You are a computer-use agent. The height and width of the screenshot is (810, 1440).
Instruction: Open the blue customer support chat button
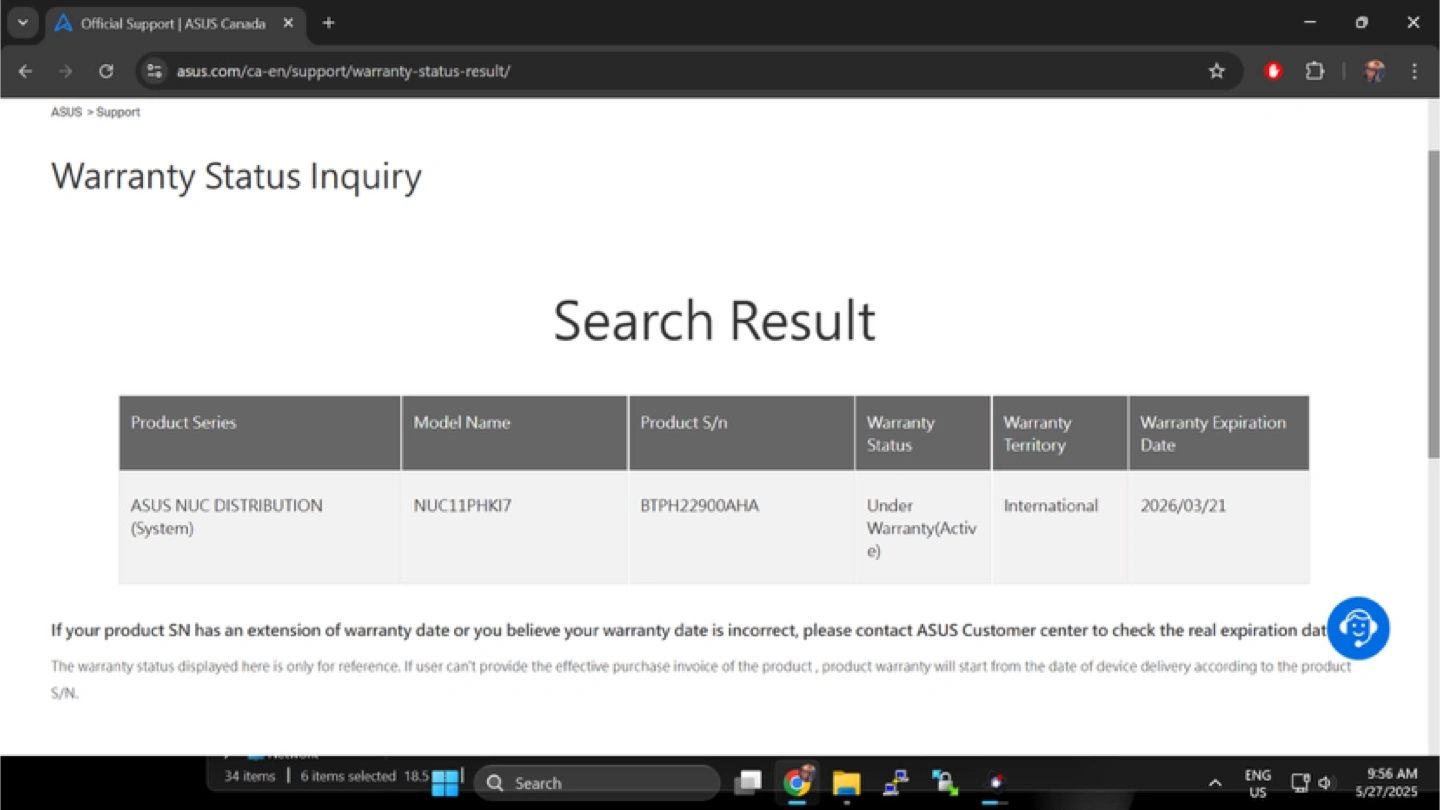tap(1358, 628)
